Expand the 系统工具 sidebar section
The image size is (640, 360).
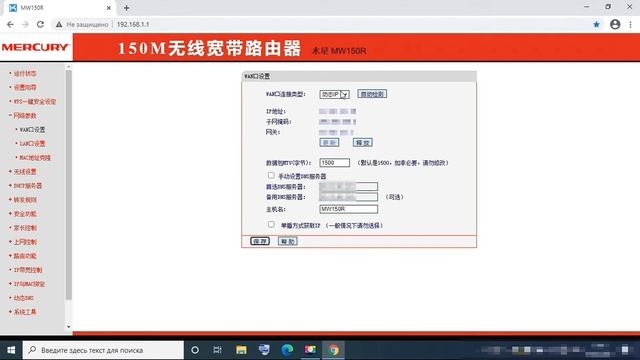24,312
